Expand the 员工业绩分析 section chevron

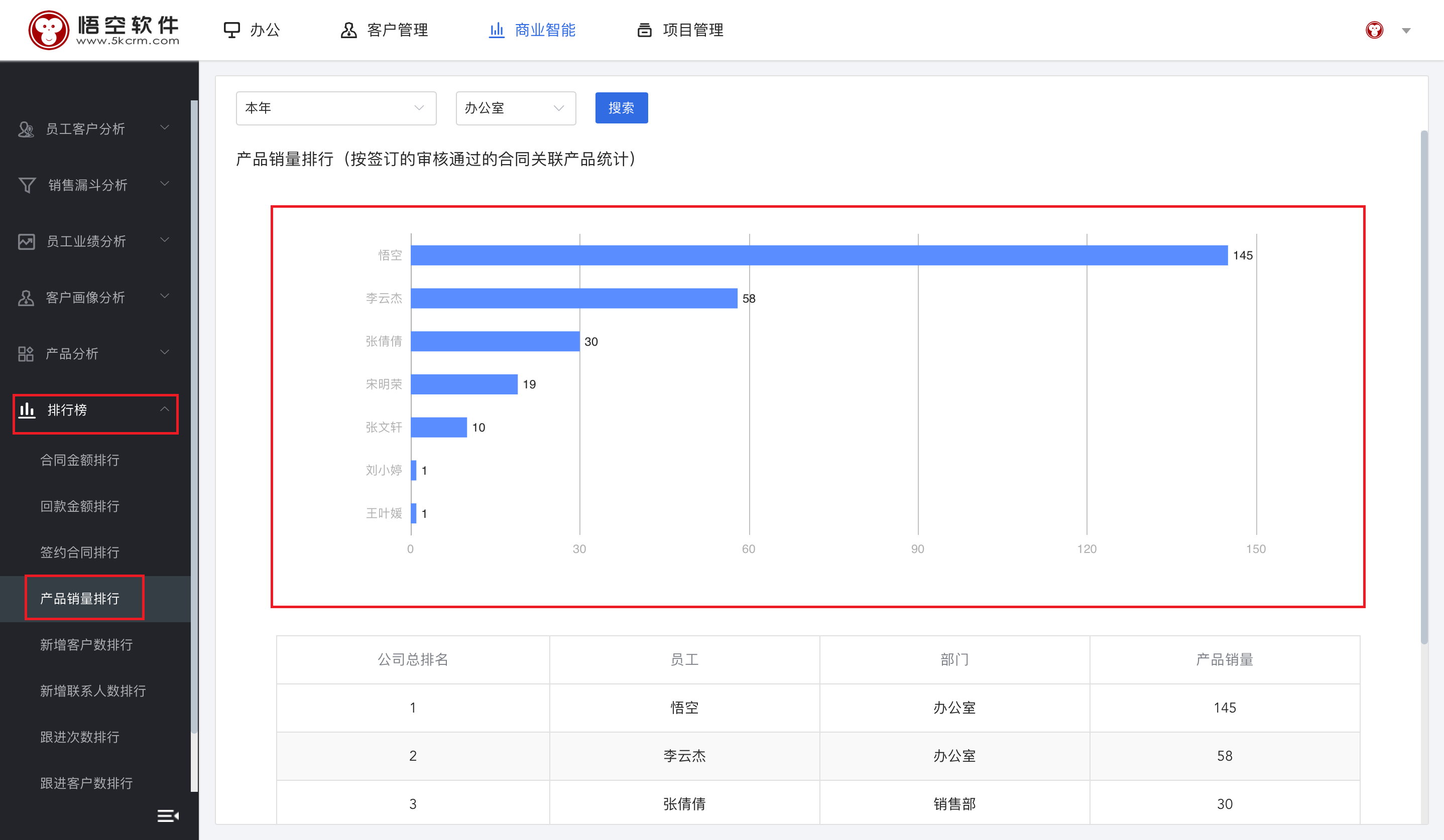[165, 239]
